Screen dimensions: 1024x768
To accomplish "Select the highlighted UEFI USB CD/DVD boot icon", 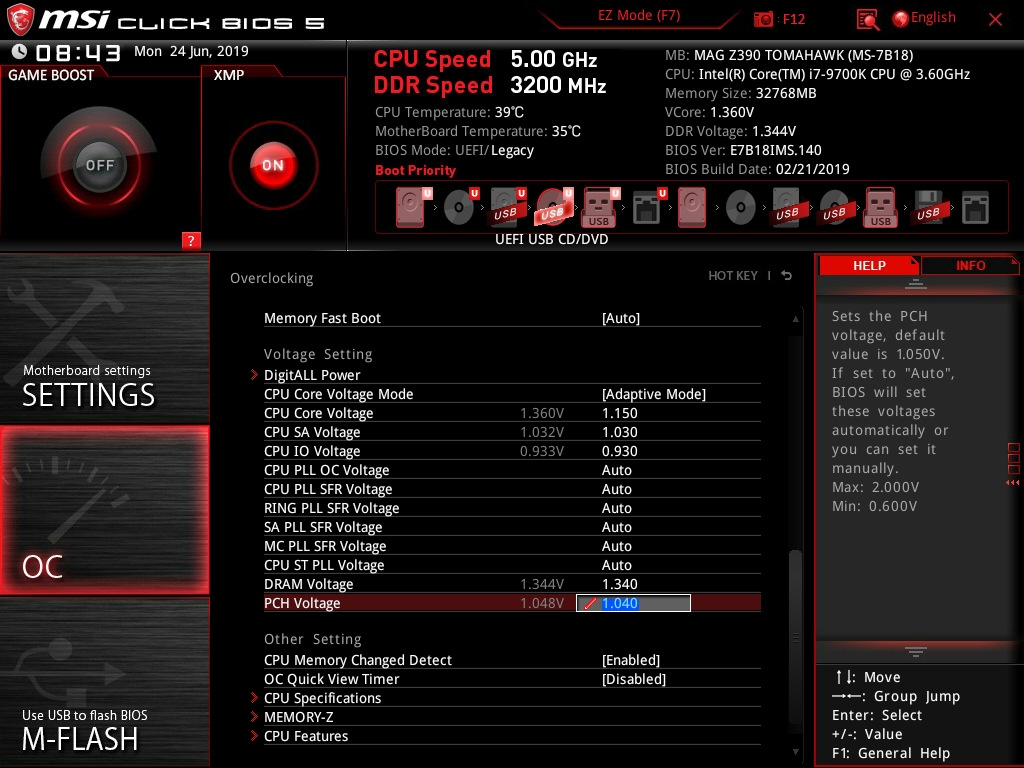I will coord(552,208).
